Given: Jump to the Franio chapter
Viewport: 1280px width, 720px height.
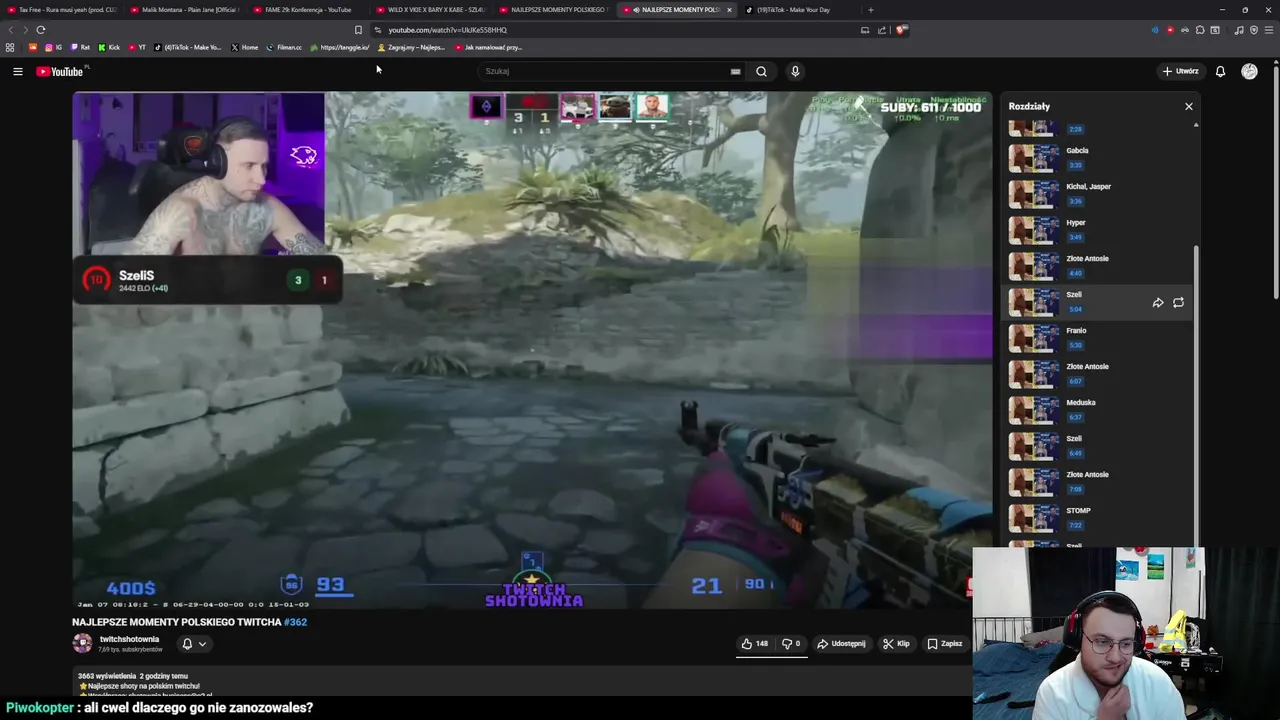Looking at the screenshot, I should [1100, 337].
